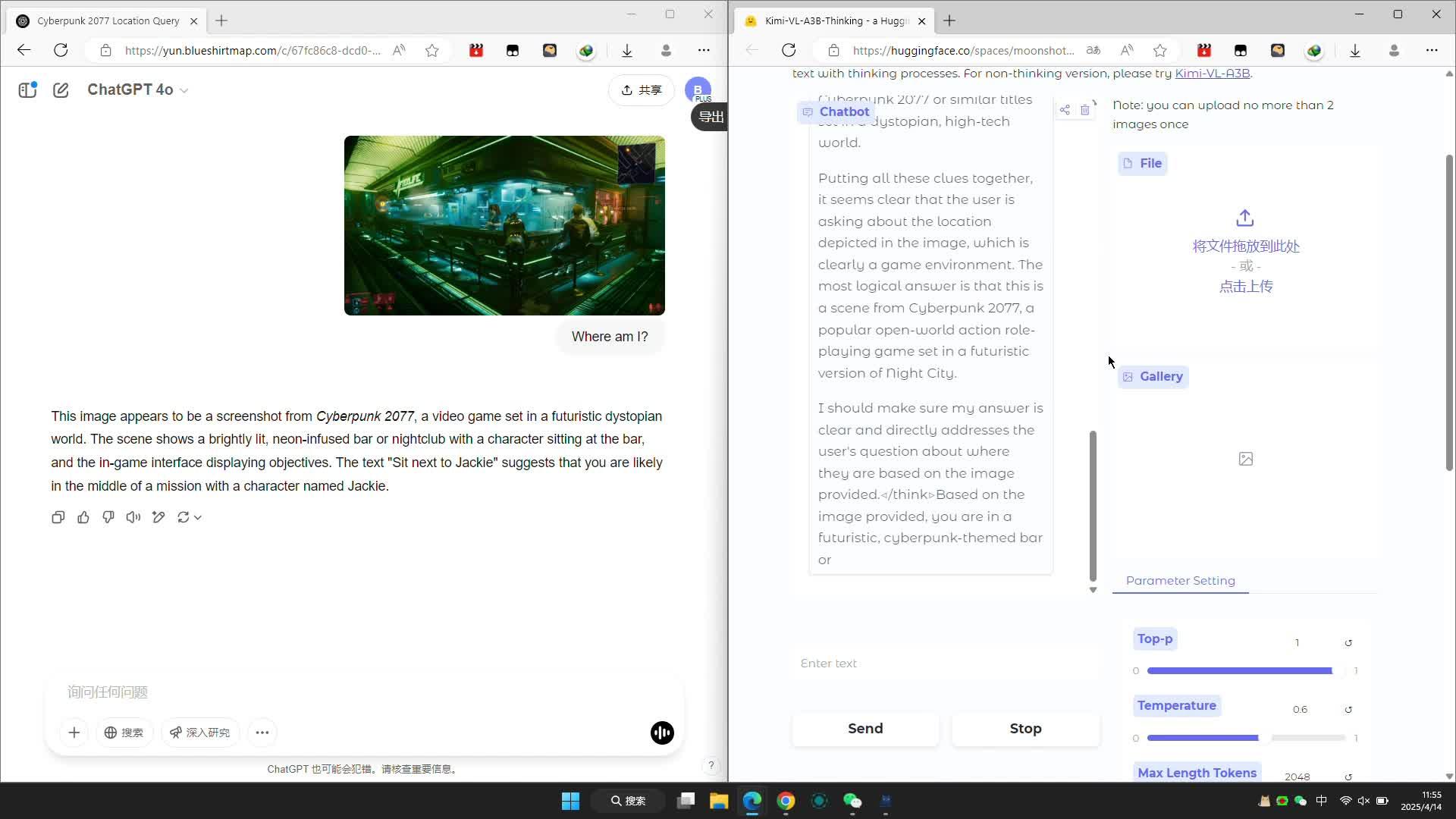Start voice mode in ChatGPT

pos(661,733)
